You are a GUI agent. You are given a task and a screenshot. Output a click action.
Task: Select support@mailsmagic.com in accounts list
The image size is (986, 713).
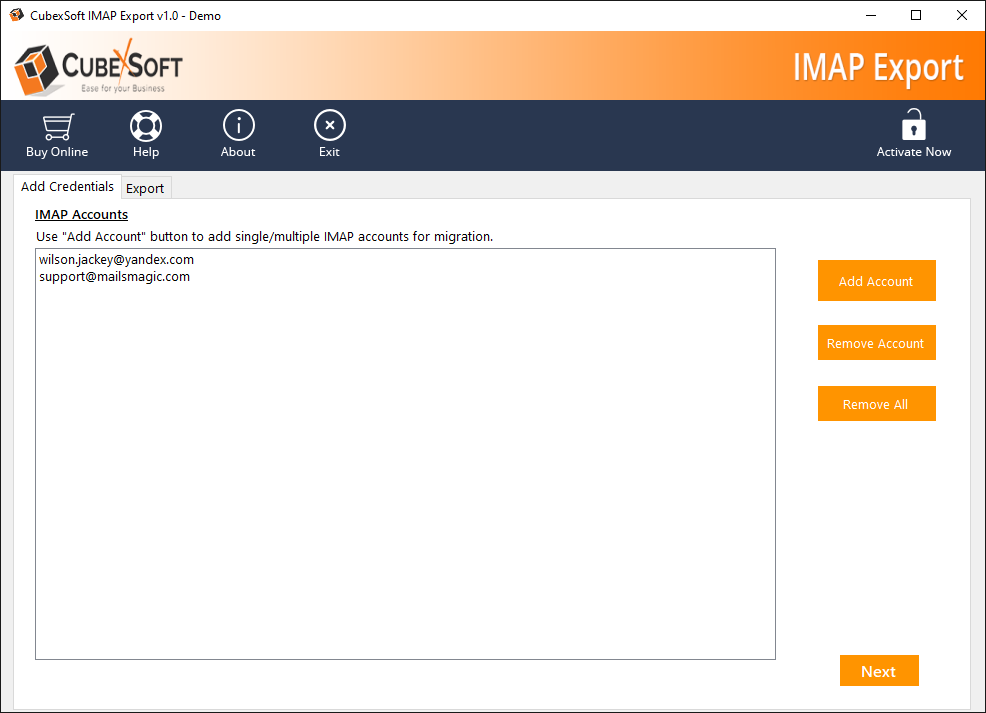pyautogui.click(x=114, y=277)
